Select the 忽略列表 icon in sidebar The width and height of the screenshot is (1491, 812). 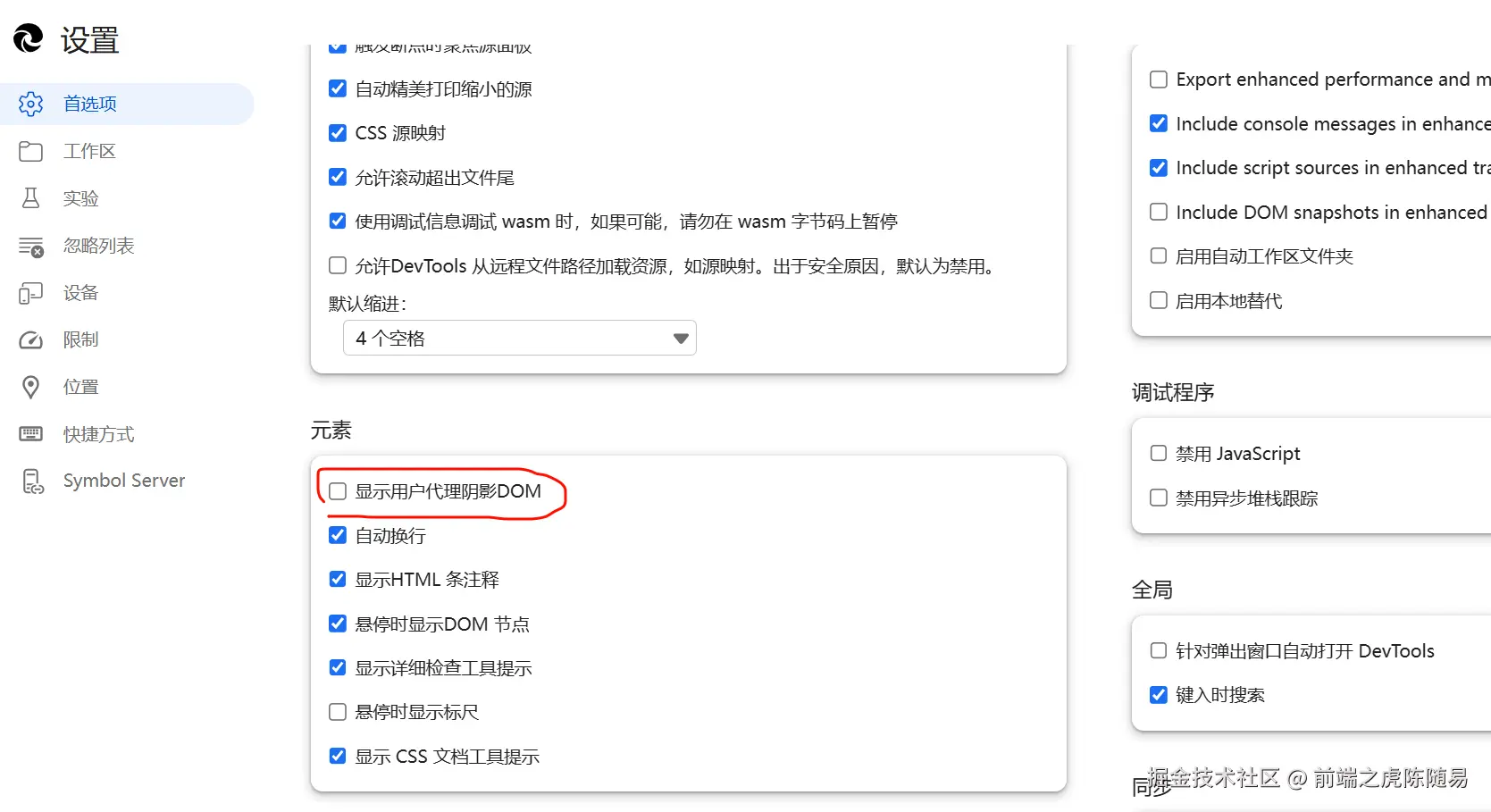click(x=30, y=246)
